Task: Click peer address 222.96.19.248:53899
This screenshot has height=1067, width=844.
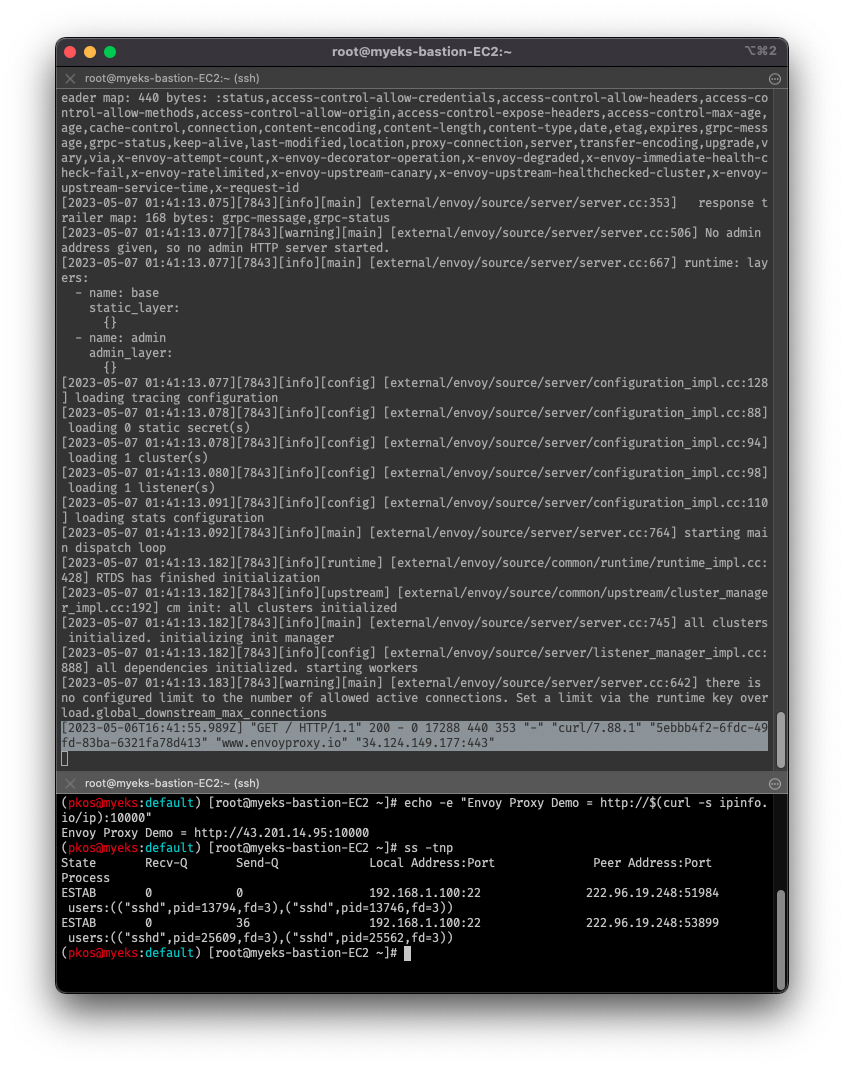Action: [652, 923]
